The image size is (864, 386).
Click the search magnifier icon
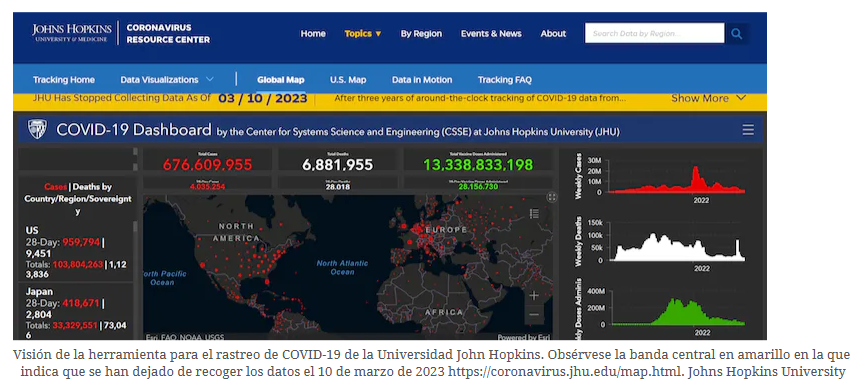737,34
